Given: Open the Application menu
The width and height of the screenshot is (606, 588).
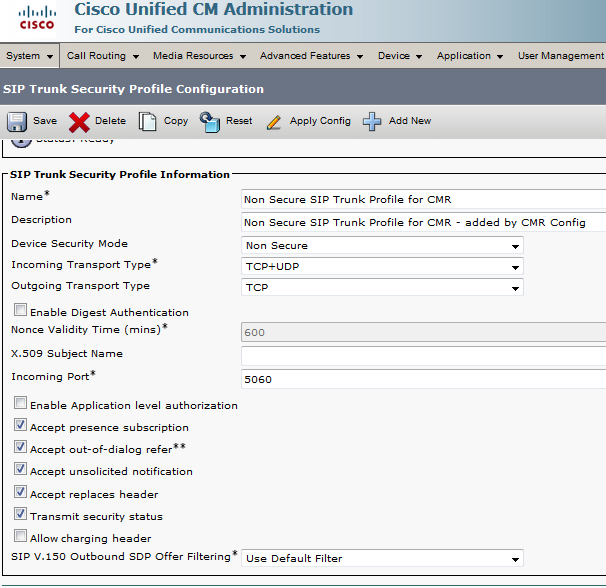Looking at the screenshot, I should click(x=470, y=56).
